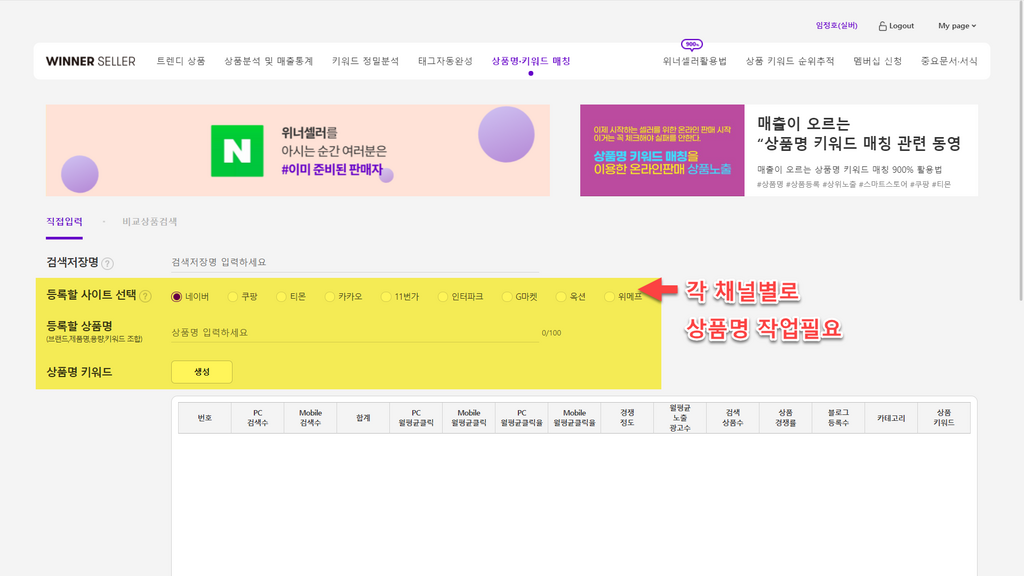Open the 멤버십 신청 menu
Screen dimensions: 1024x576
[x=877, y=61]
